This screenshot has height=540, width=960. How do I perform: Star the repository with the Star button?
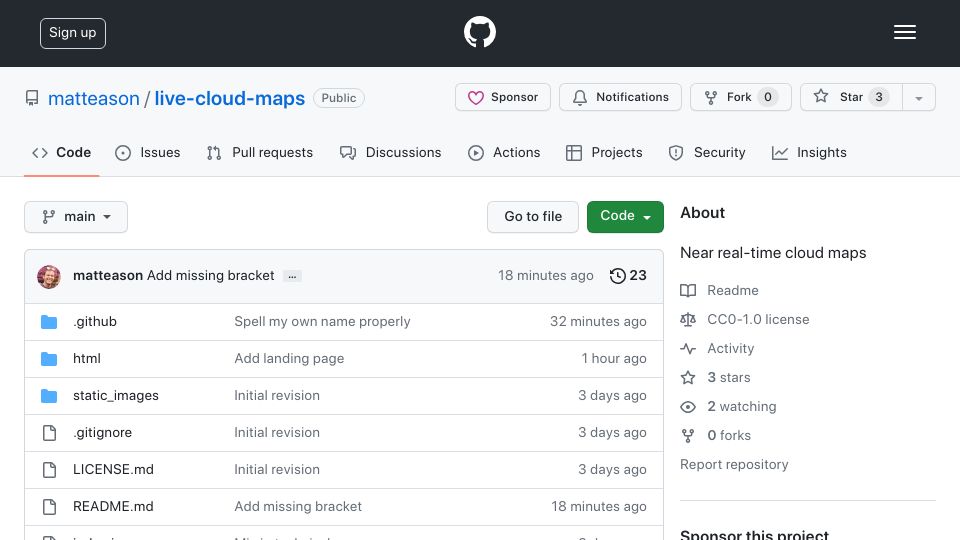point(851,97)
